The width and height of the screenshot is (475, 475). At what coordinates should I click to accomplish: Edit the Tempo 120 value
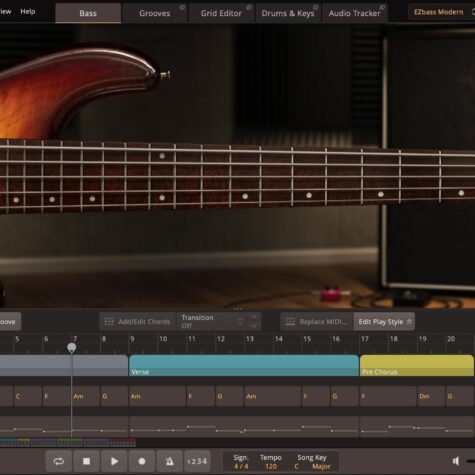pos(271,466)
